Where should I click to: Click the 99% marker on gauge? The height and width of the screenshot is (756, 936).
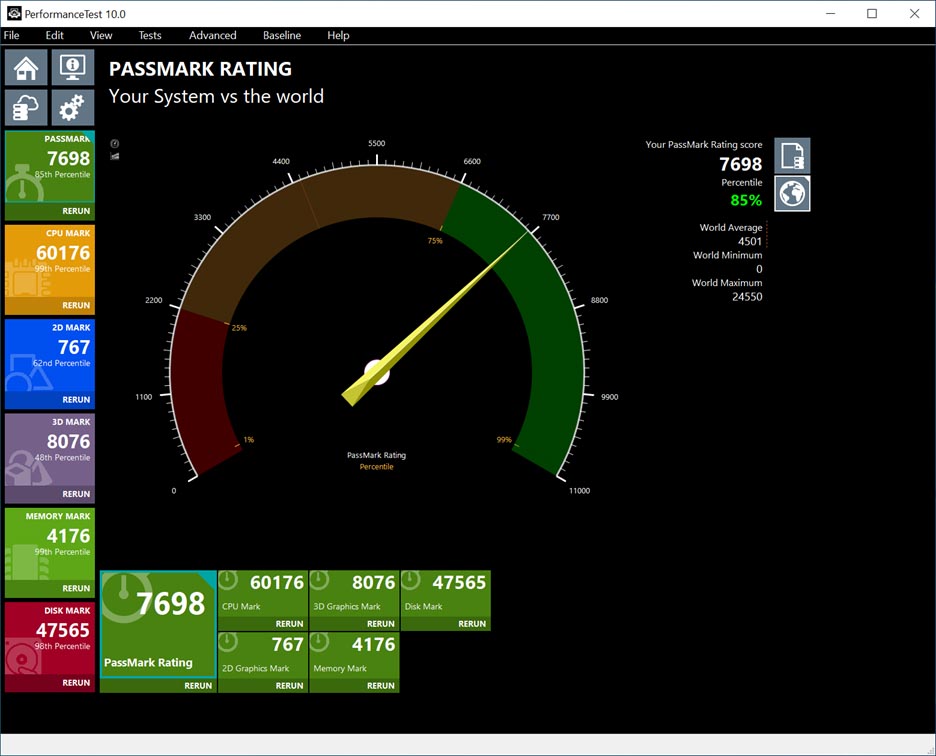pos(504,440)
